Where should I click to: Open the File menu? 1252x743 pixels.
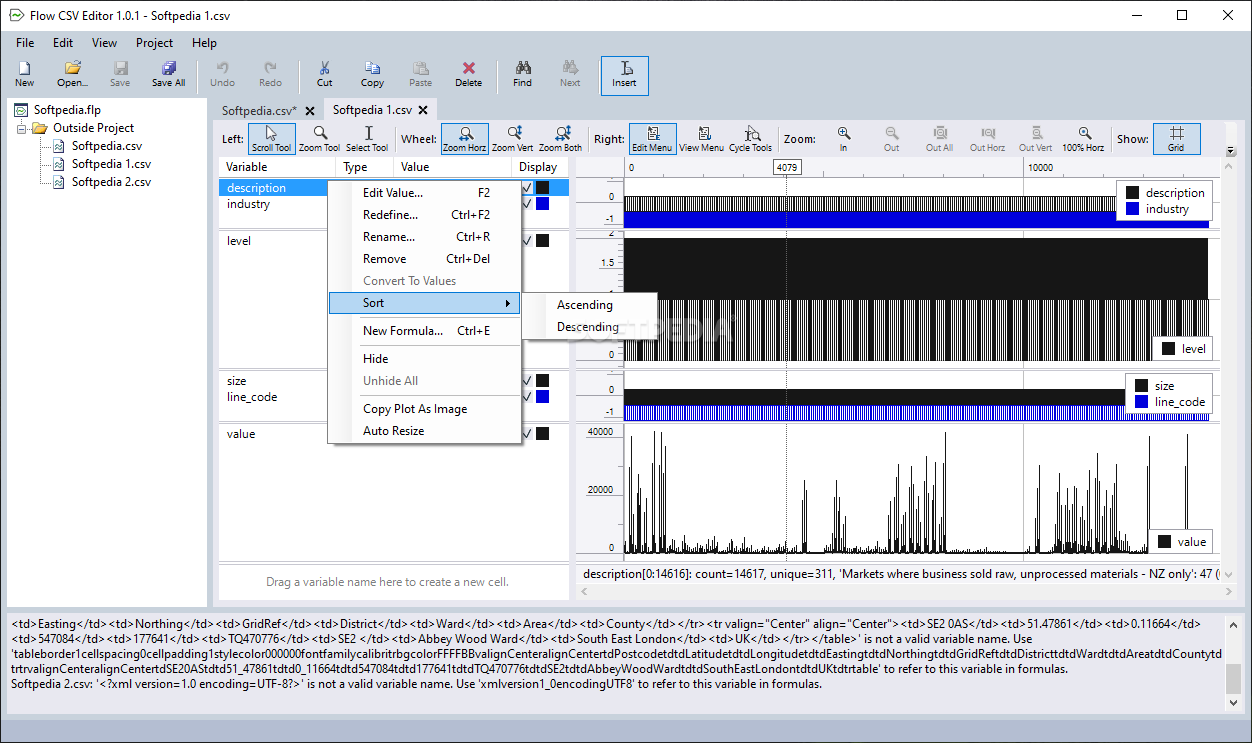pos(25,43)
